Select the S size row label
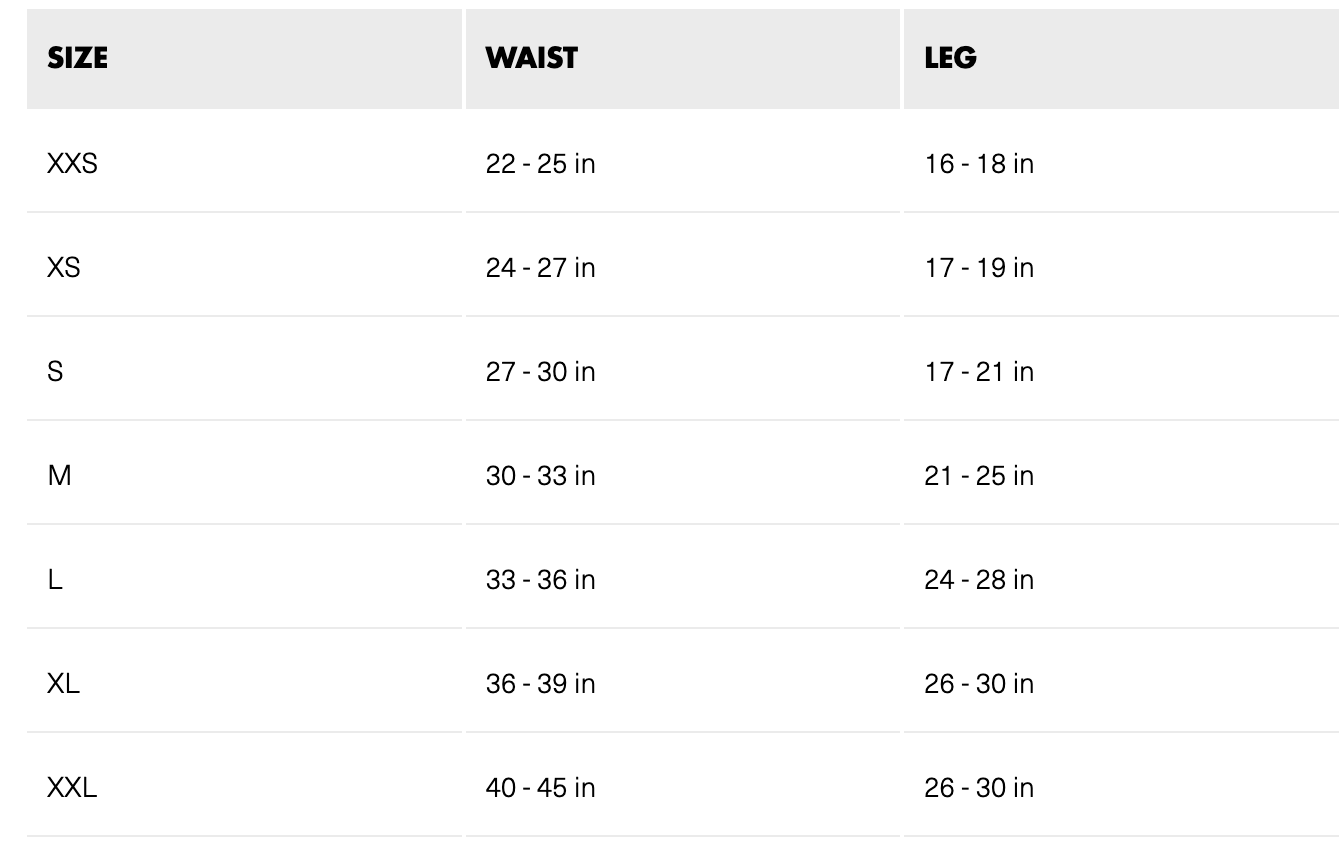The image size is (1344, 846). [55, 371]
